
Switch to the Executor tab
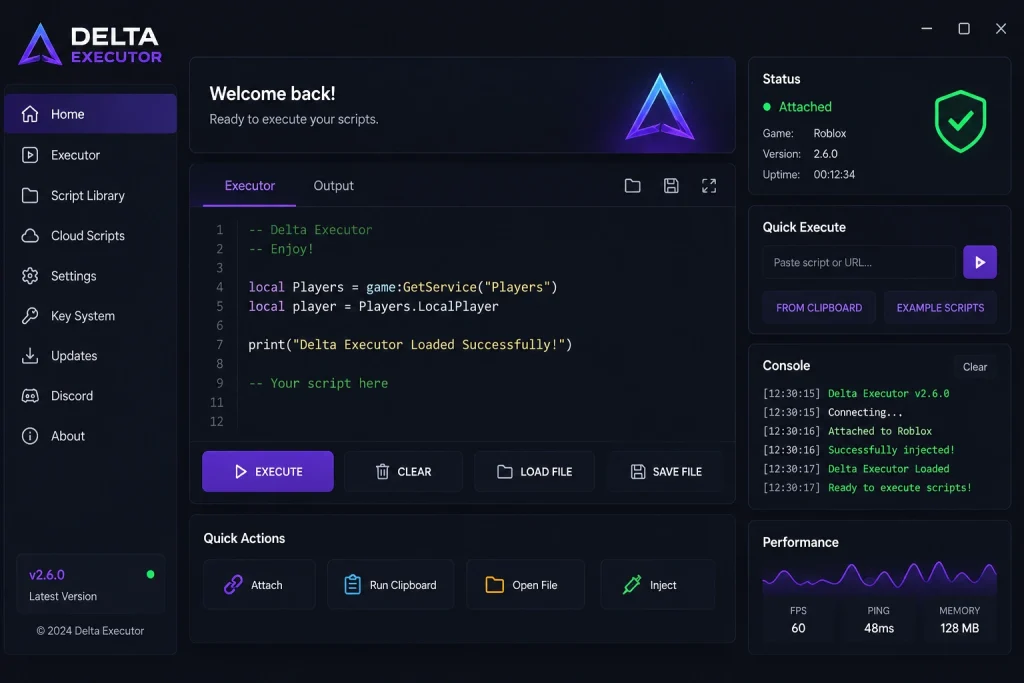(x=249, y=185)
